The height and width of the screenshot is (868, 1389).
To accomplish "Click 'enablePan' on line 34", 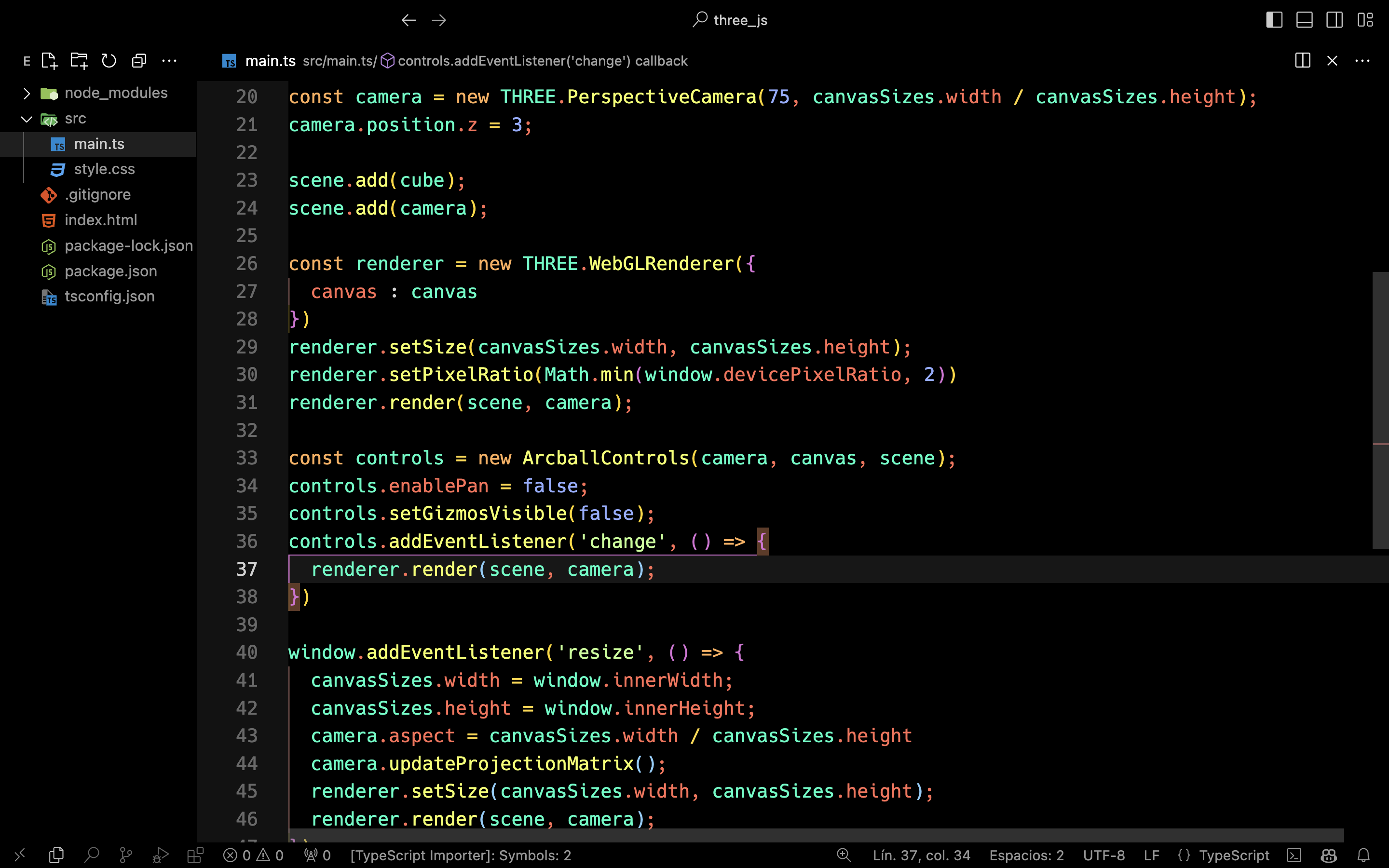I will pyautogui.click(x=438, y=486).
